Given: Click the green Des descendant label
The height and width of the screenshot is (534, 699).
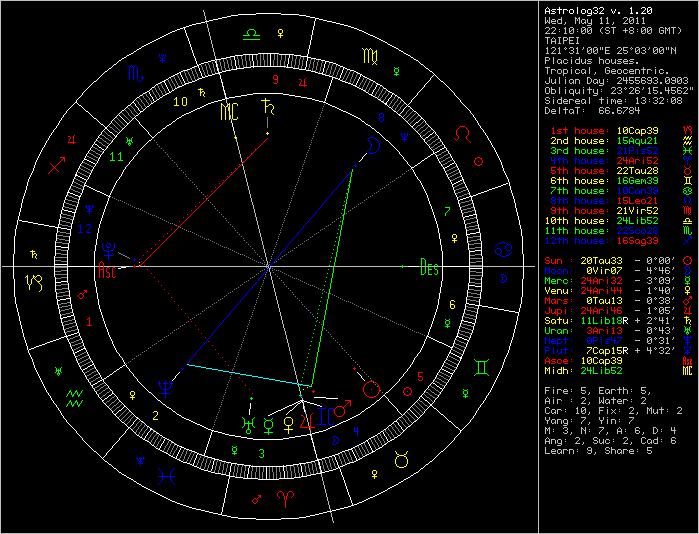Looking at the screenshot, I should coord(429,268).
